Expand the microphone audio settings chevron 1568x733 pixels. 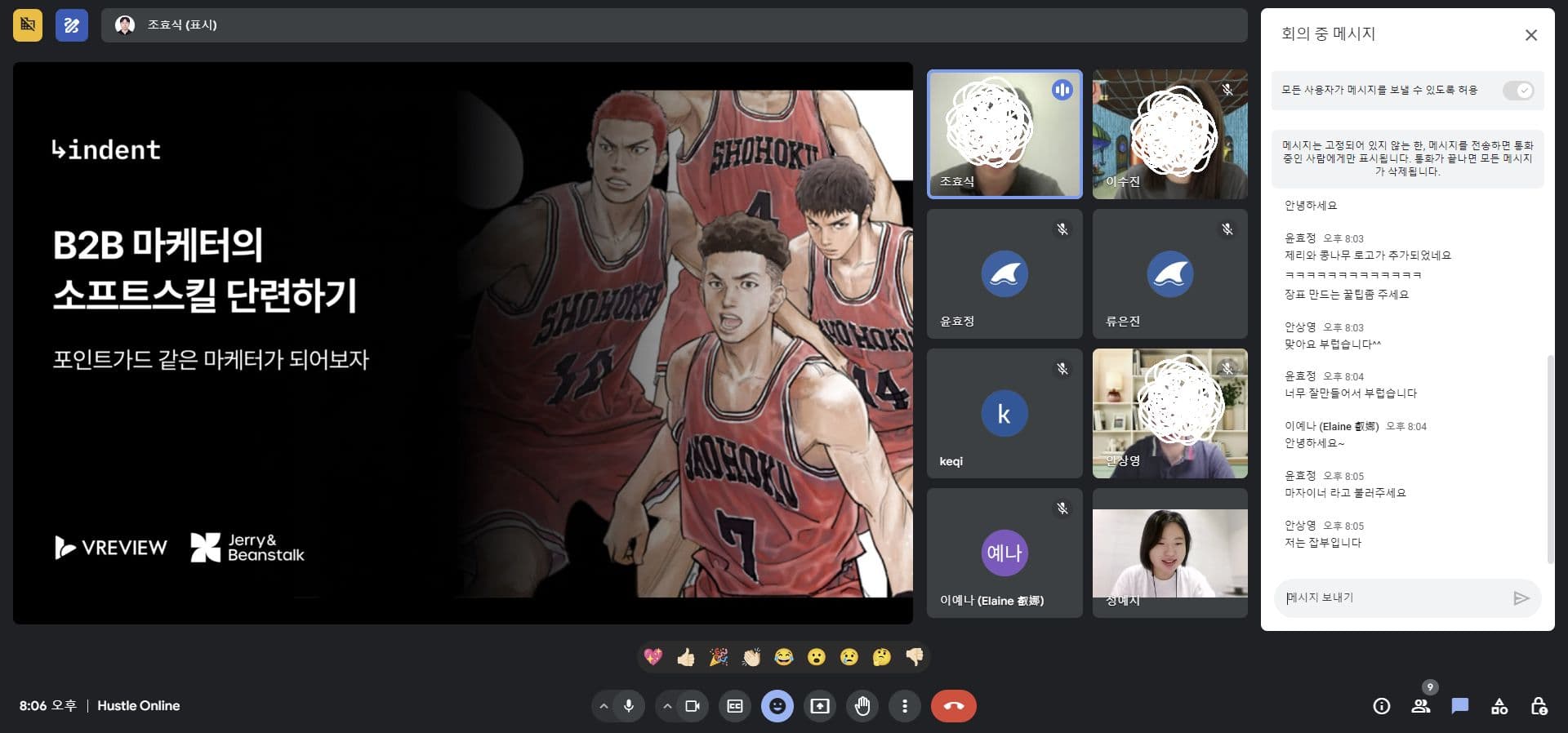tap(604, 706)
